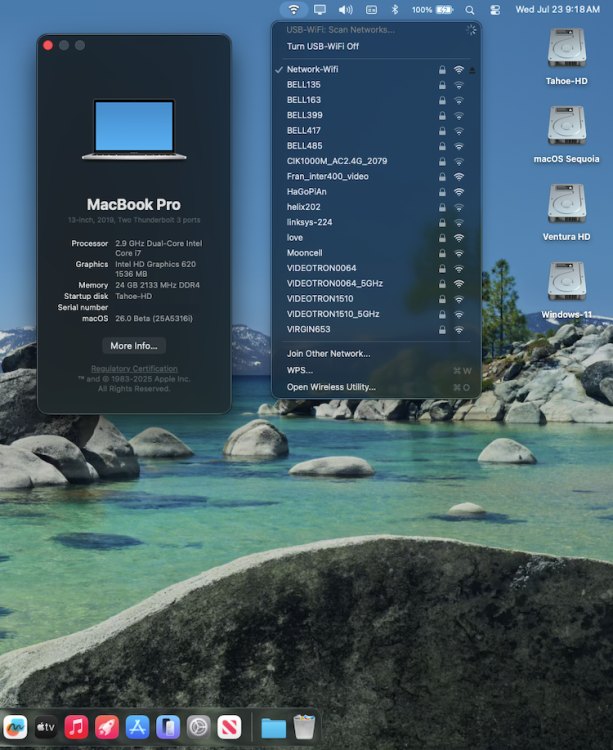613x750 pixels.
Task: Select the Ventura HD drive icon
Action: [567, 203]
